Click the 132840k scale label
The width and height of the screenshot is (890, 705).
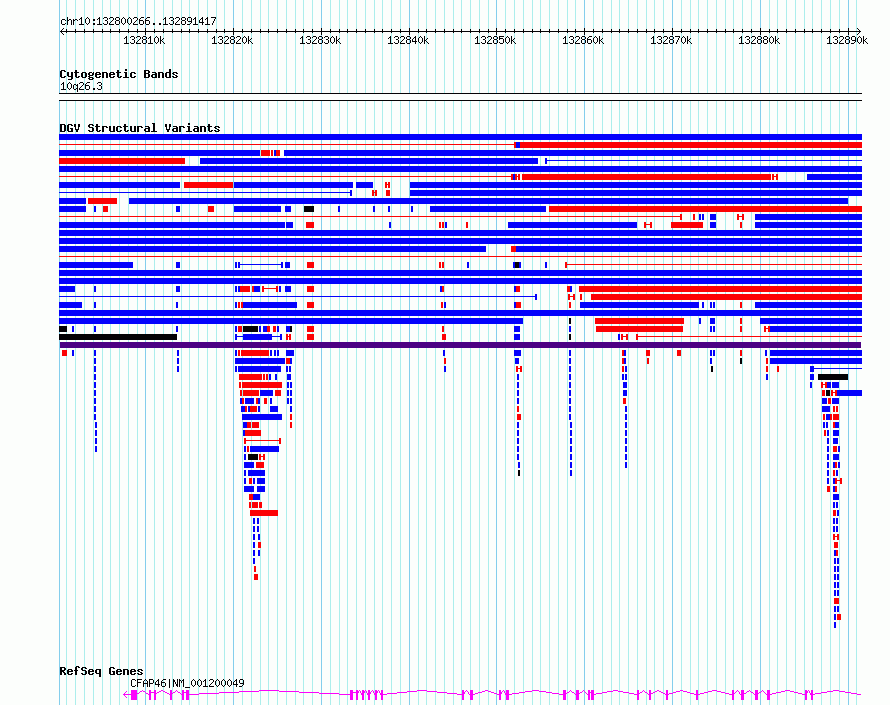pos(408,40)
